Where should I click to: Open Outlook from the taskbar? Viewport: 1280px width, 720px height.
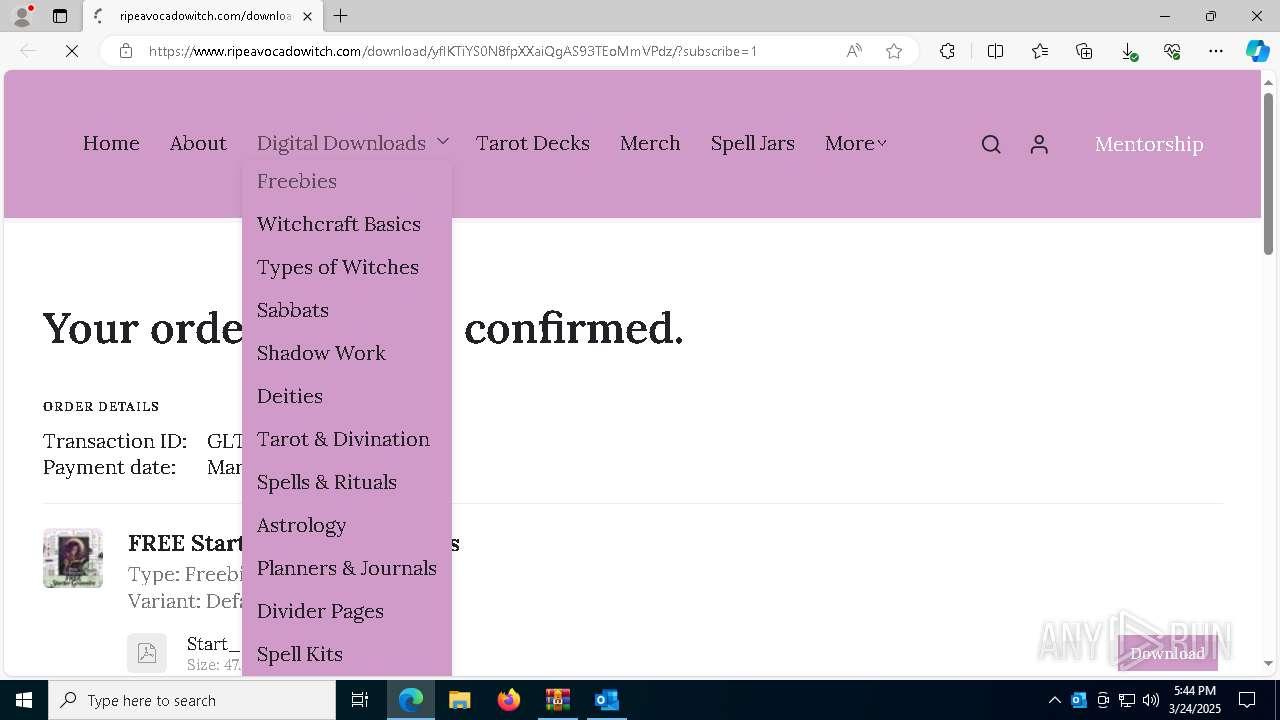606,700
